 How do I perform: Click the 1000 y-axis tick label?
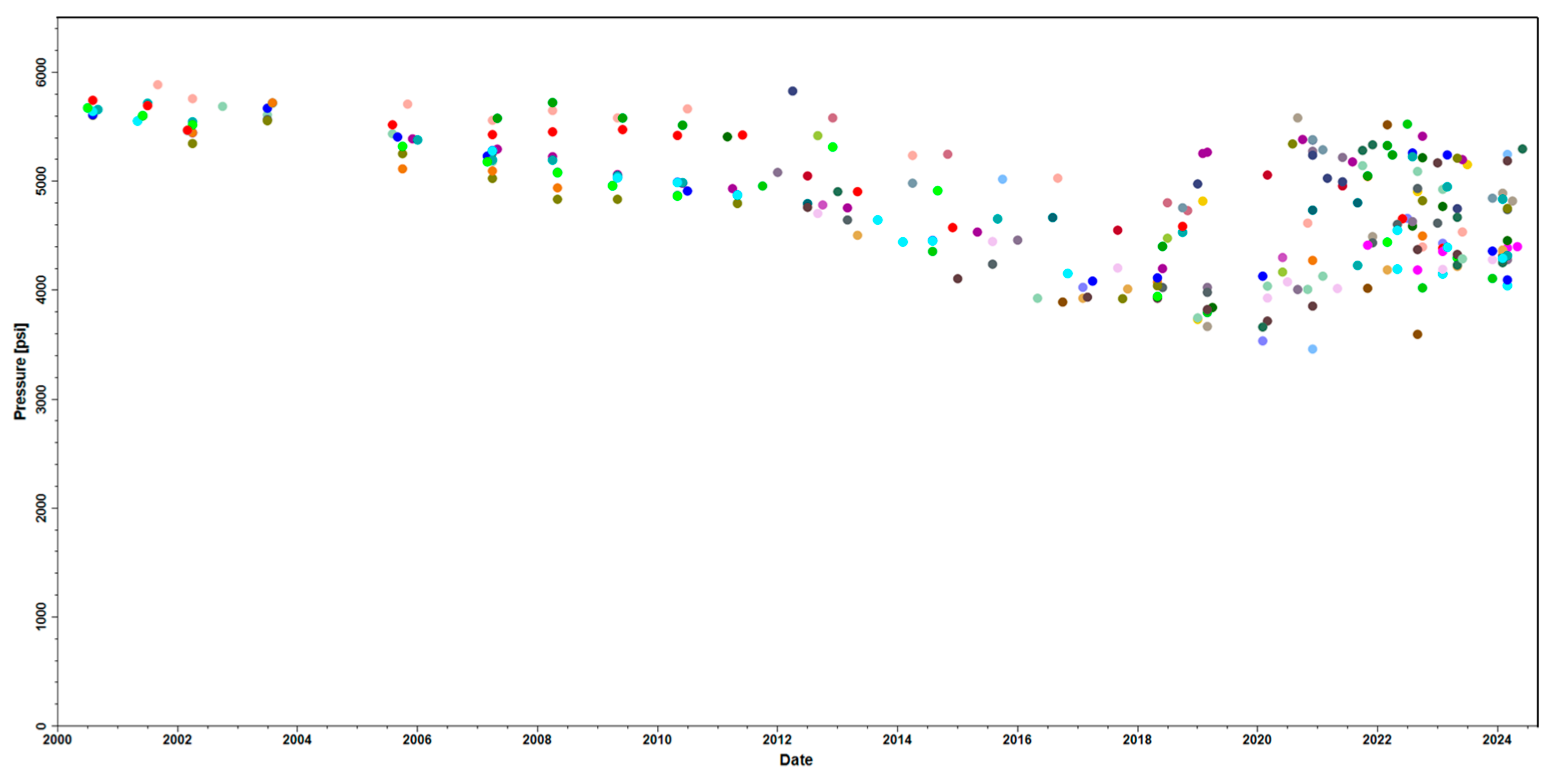tap(41, 617)
